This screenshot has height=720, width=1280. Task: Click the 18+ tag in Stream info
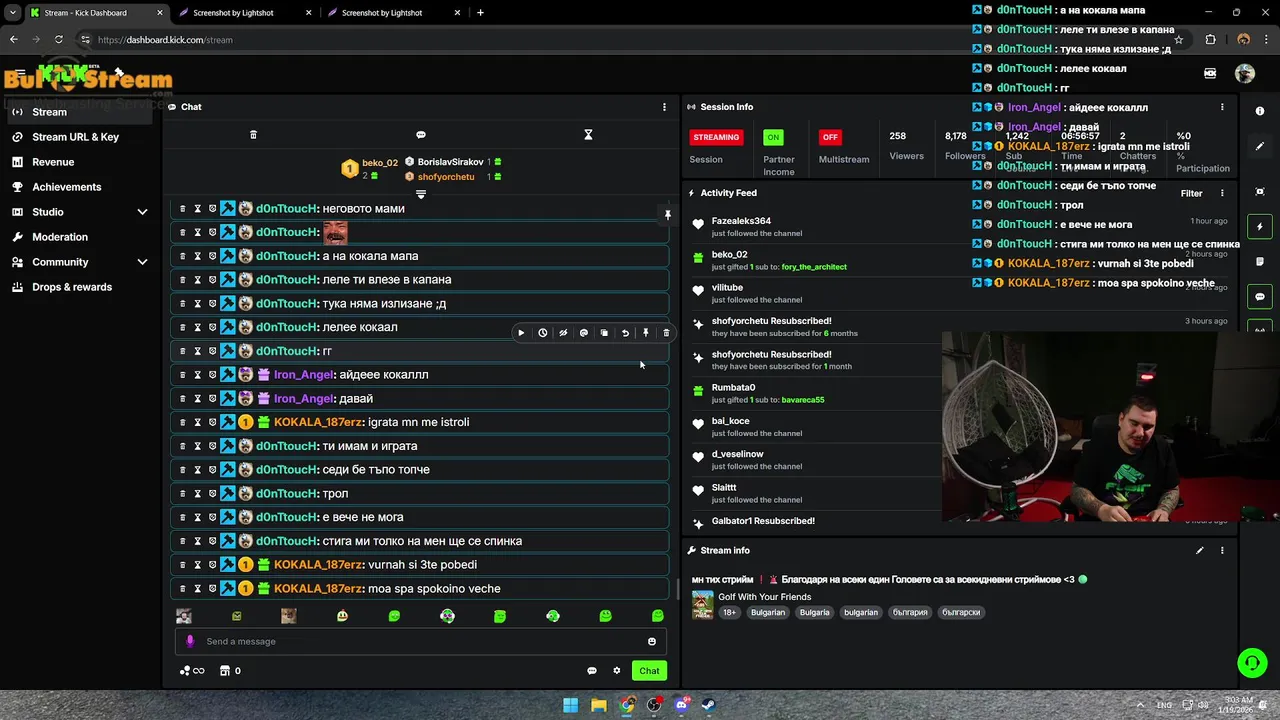(x=729, y=612)
